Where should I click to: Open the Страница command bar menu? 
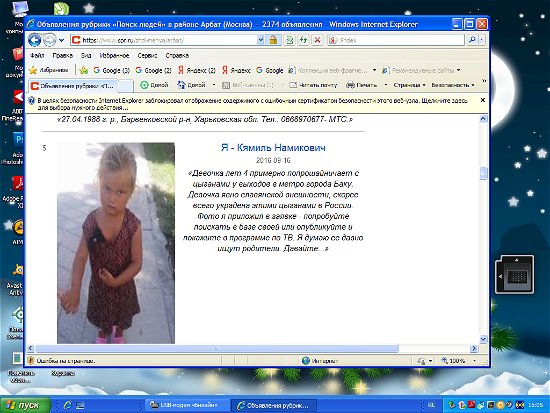[x=409, y=85]
